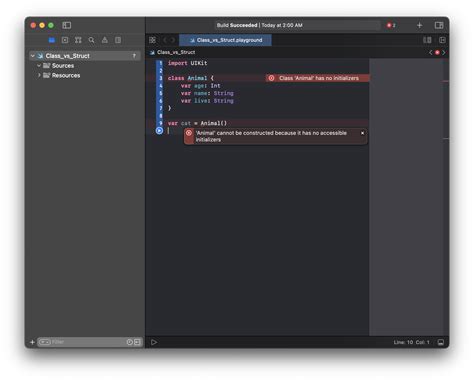
Task: Select Class_vs_Struct in navigator
Action: click(x=67, y=56)
